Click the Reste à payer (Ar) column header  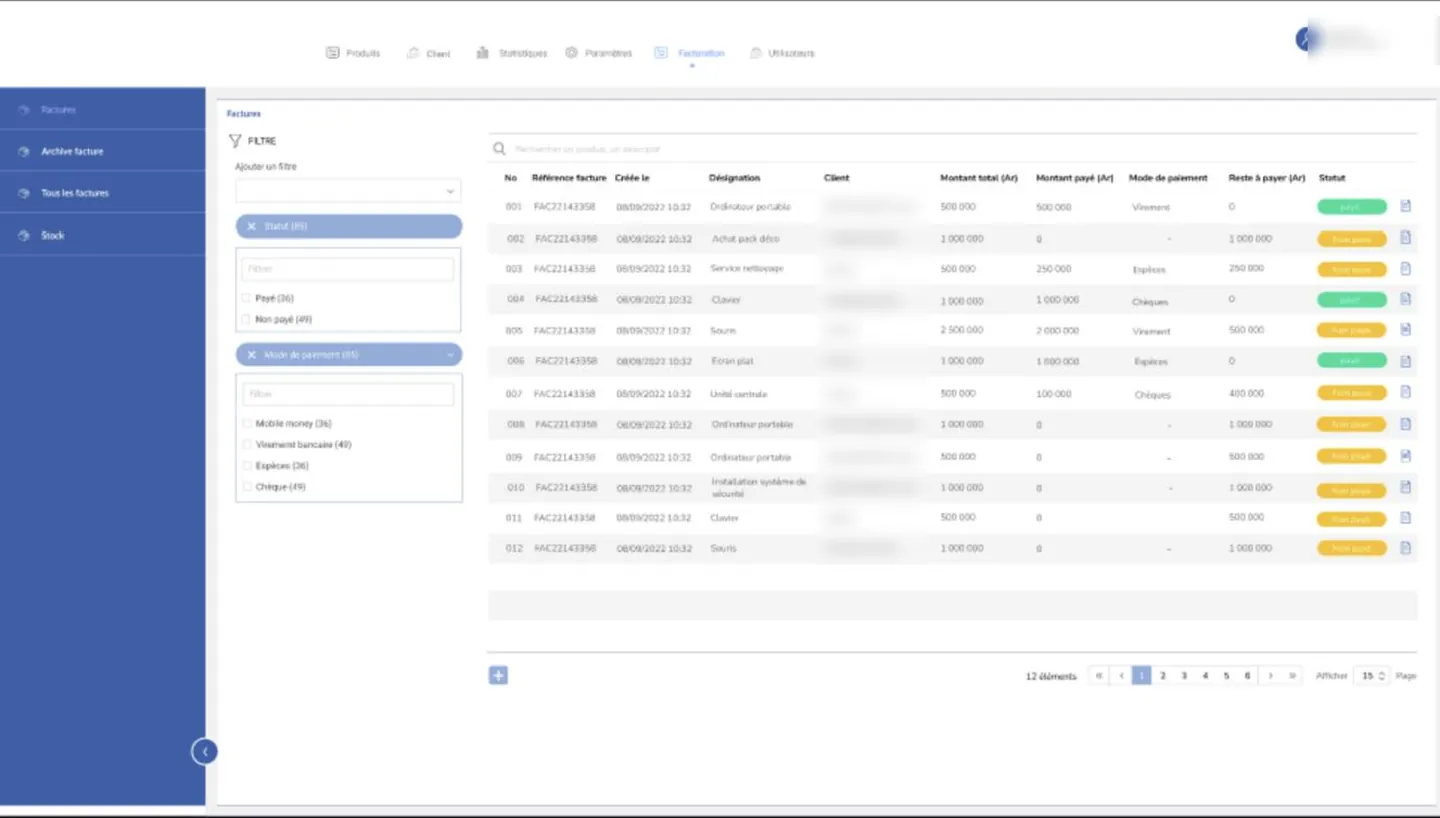(x=1267, y=178)
